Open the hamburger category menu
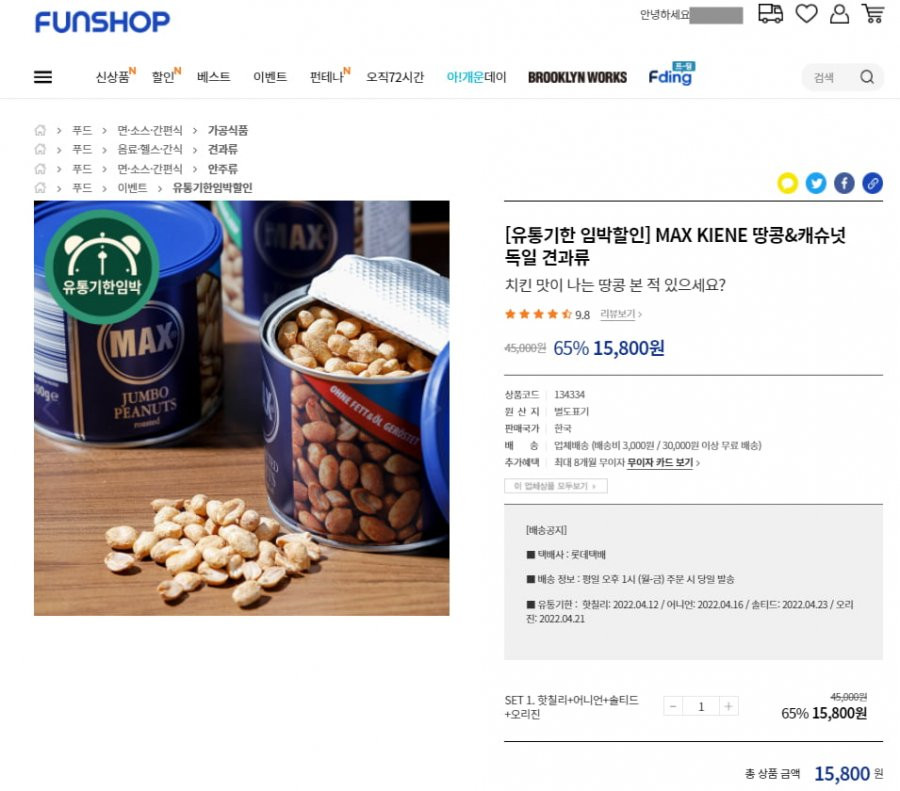This screenshot has width=900, height=791. tap(43, 77)
